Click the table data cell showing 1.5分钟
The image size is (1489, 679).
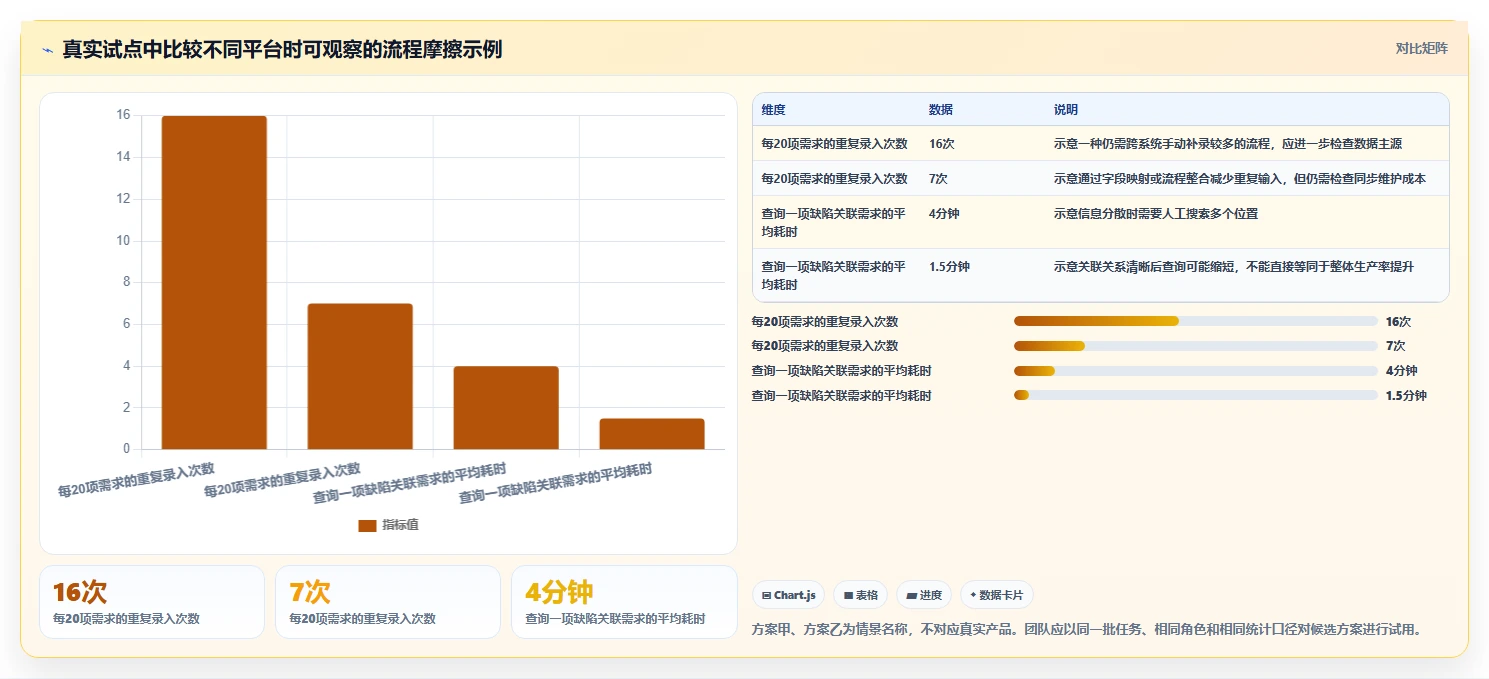click(x=949, y=266)
